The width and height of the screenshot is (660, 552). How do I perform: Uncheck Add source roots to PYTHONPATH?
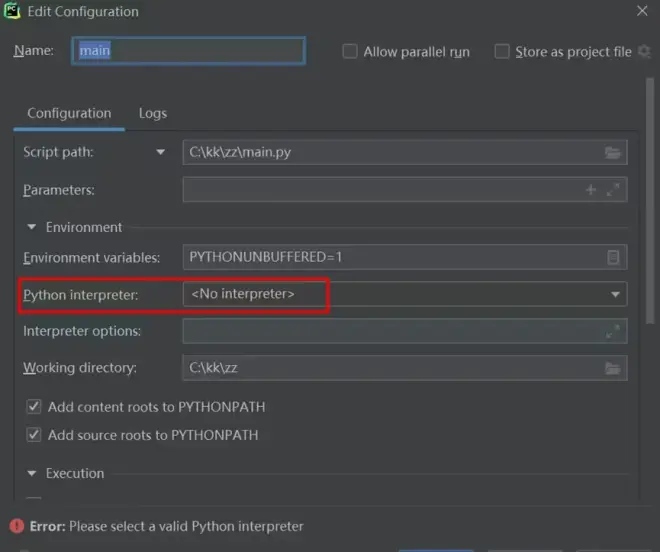click(x=34, y=435)
